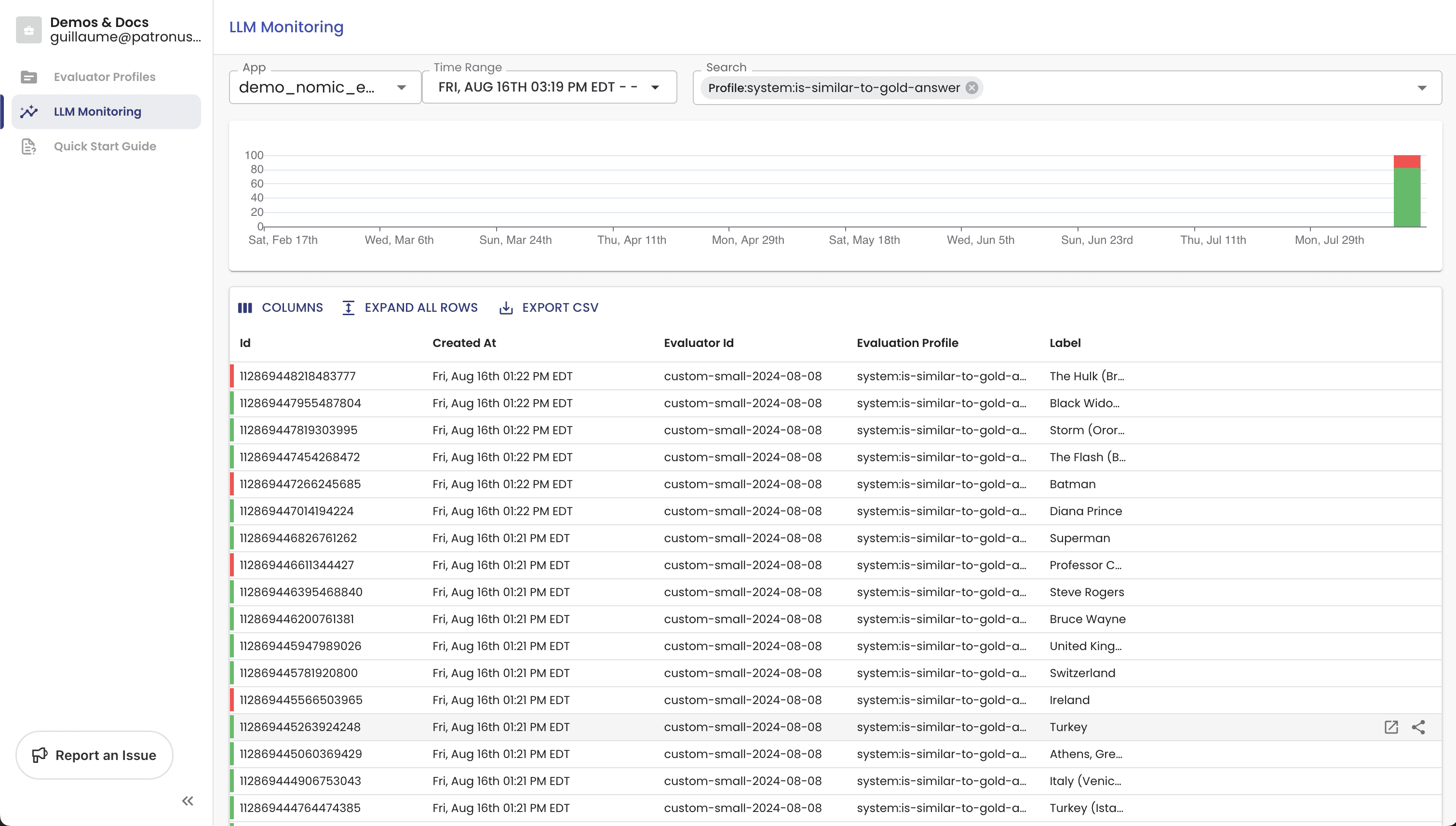Click the Italy (Venic... label cell
Screen dimensions: 1456x826
coord(1085,781)
